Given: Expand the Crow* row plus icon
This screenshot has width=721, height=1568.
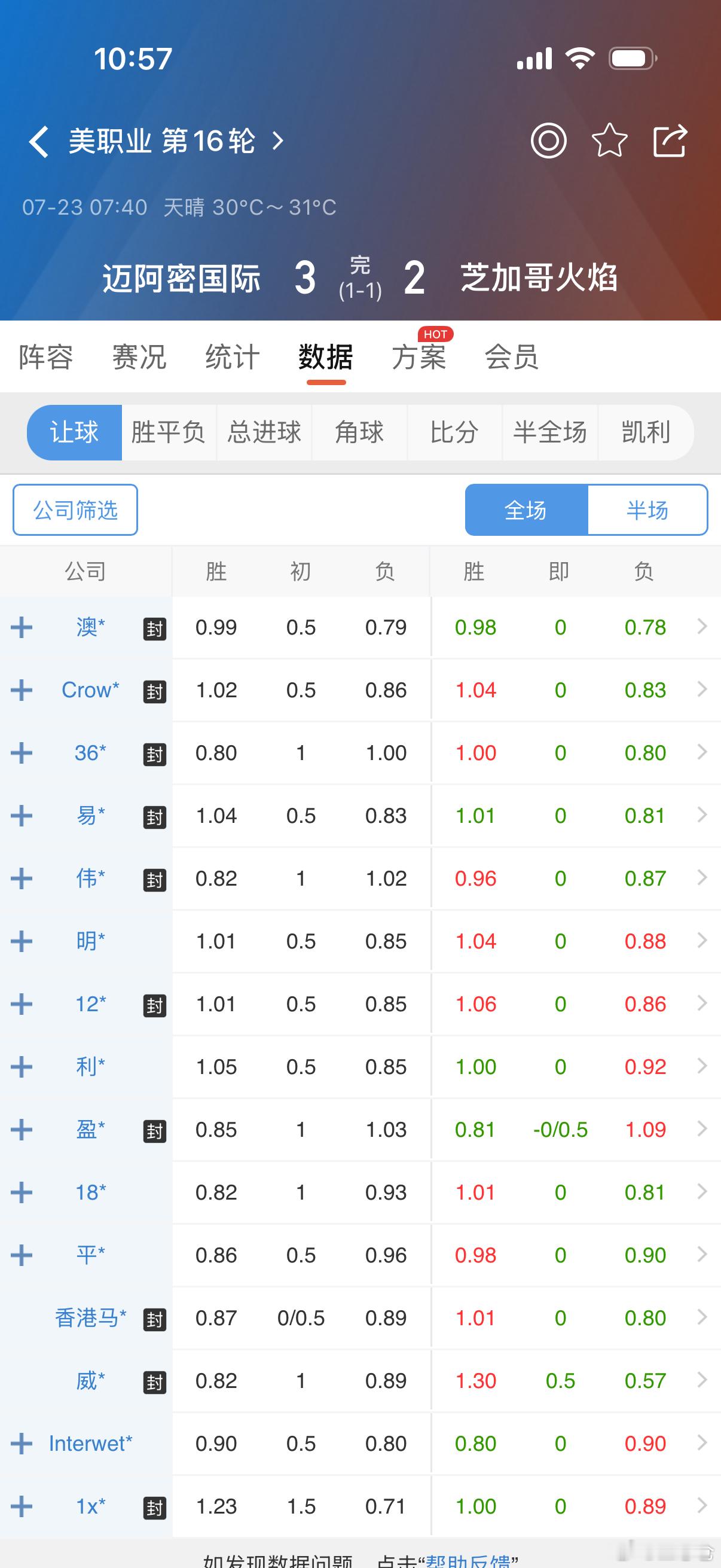Looking at the screenshot, I should point(22,690).
